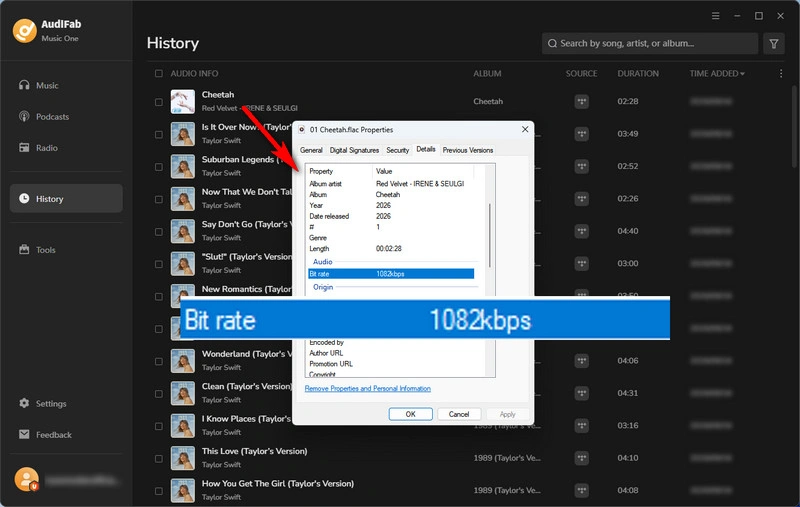Open Settings from the sidebar
Screen dimensions: 800x507
click(x=43, y=403)
